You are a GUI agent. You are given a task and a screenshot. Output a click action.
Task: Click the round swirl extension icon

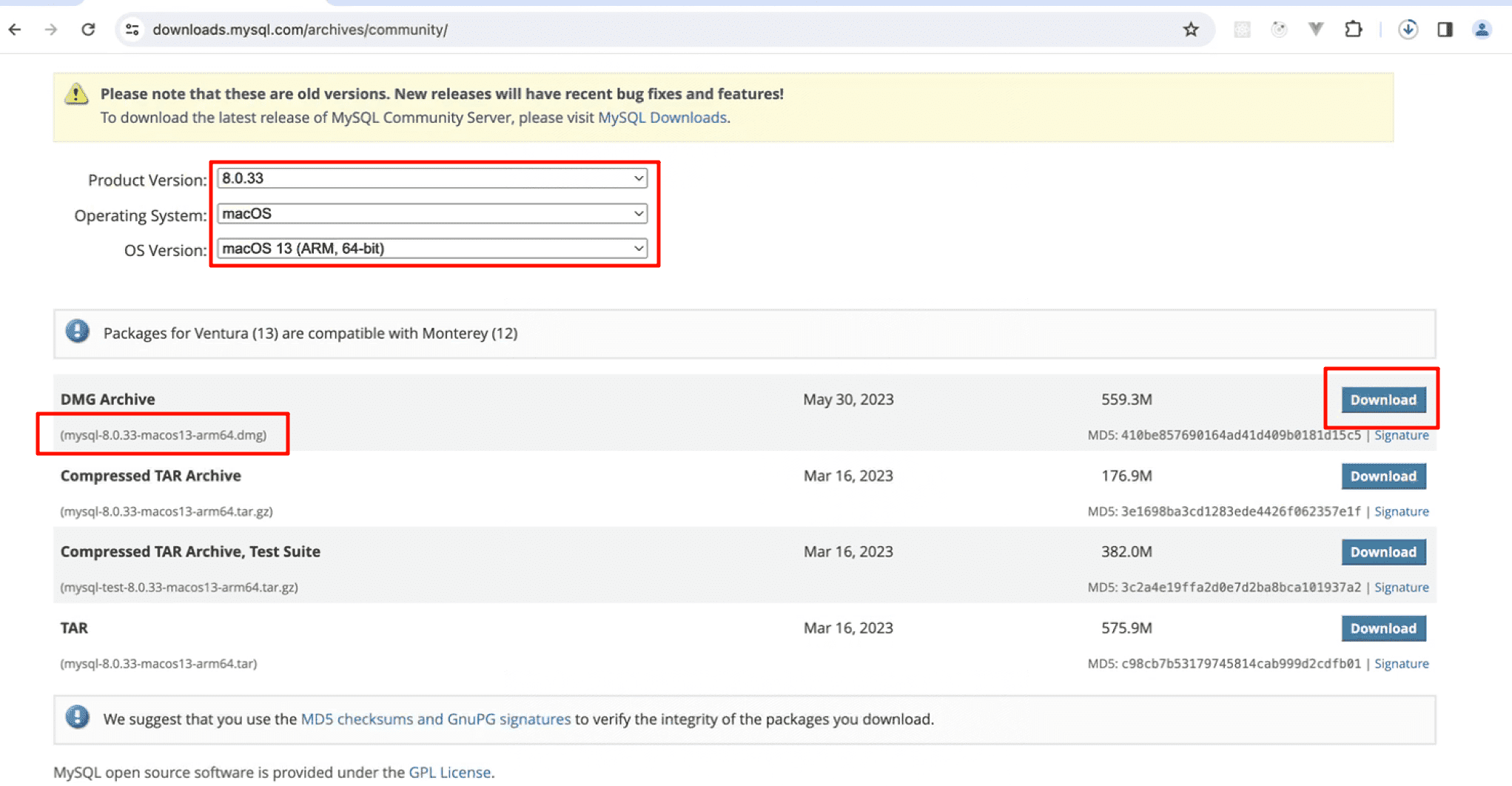click(1279, 30)
